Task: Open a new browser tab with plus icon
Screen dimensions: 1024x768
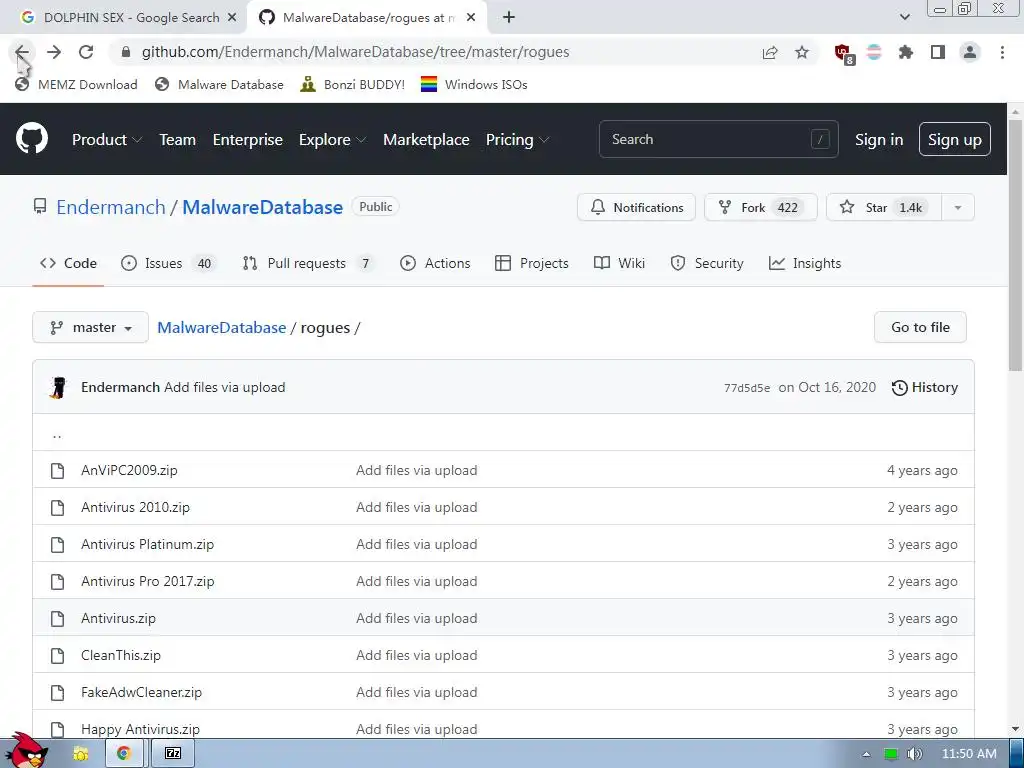Action: point(509,18)
